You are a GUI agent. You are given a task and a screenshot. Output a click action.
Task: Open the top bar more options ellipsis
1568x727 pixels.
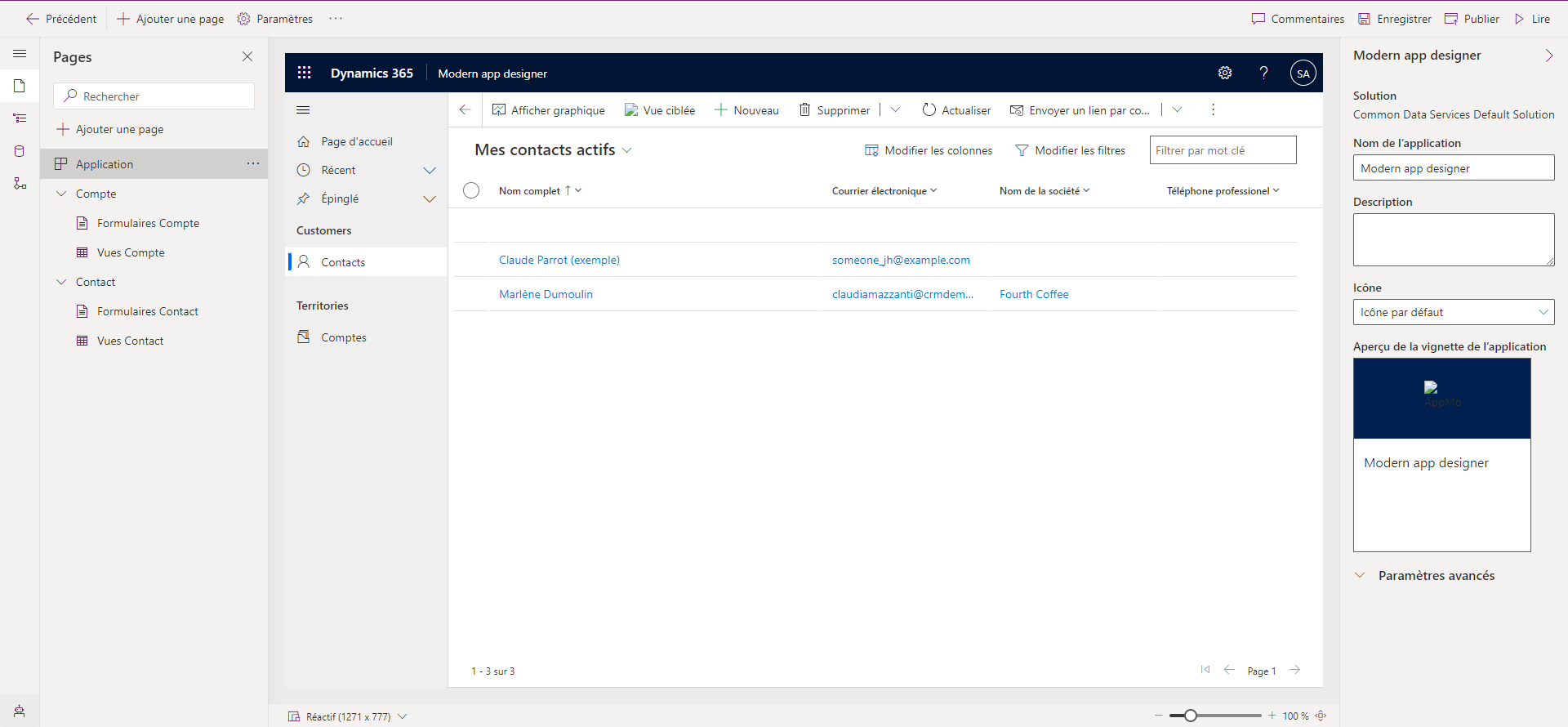point(336,19)
